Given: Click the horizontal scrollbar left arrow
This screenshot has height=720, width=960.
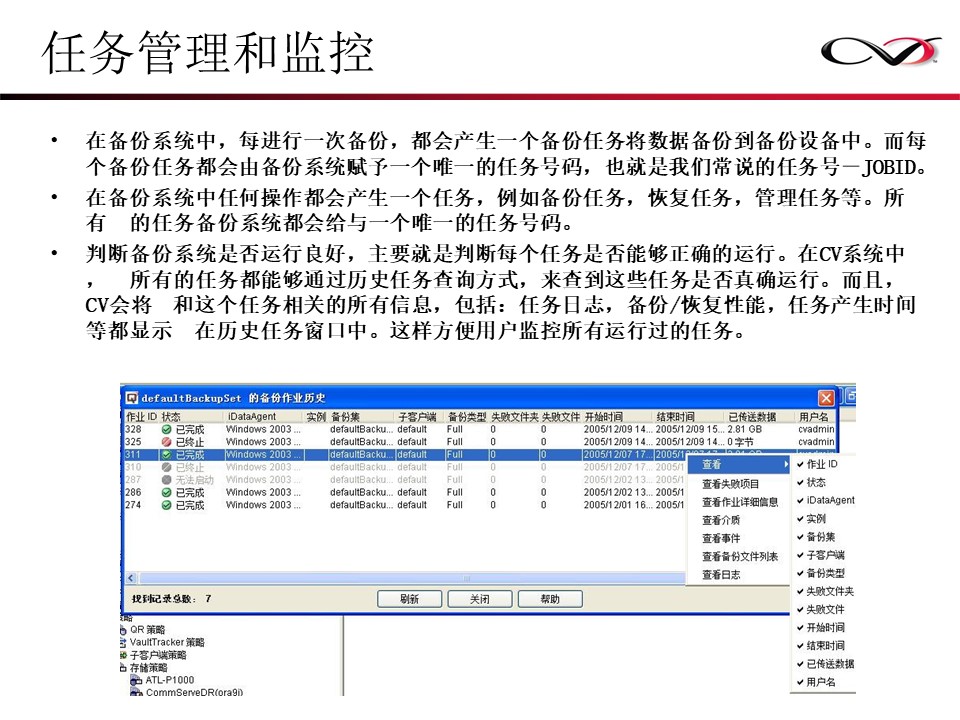Looking at the screenshot, I should pyautogui.click(x=131, y=578).
